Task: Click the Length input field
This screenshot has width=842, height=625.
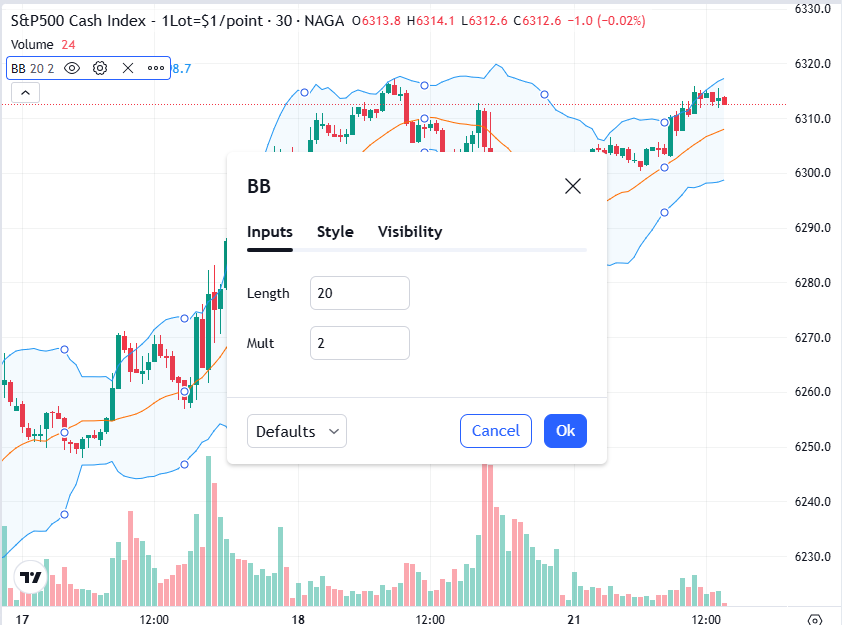Action: click(x=359, y=293)
